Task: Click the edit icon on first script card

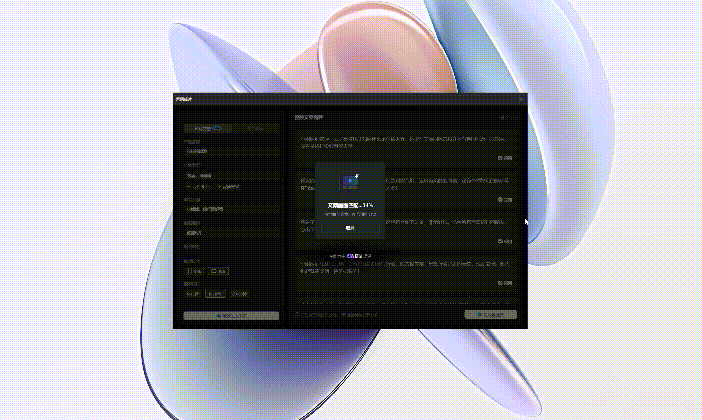Action: (x=500, y=158)
